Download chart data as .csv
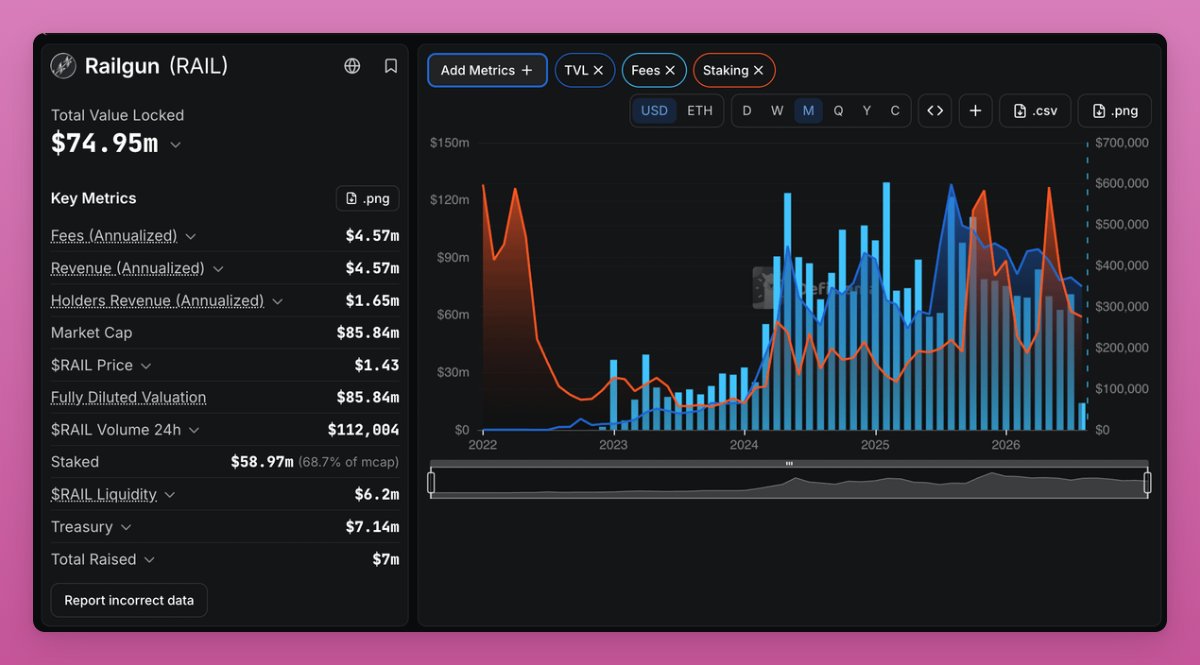 pyautogui.click(x=1035, y=111)
